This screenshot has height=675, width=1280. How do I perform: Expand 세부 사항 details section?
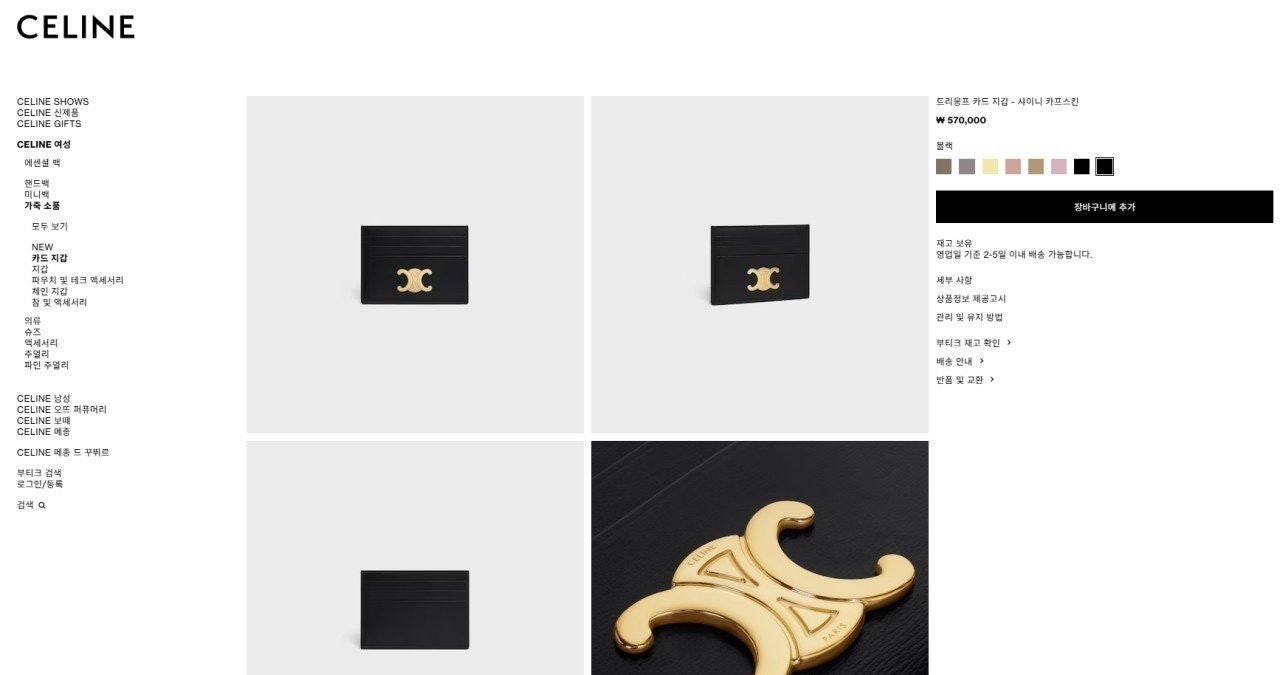(954, 280)
